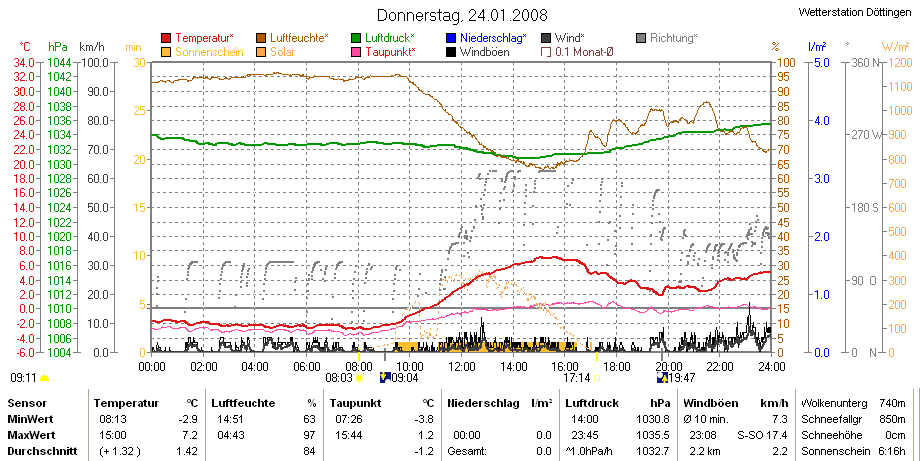Screen dimensions: 920x461
Task: Click the sunset icon at 17:14
Action: click(597, 378)
